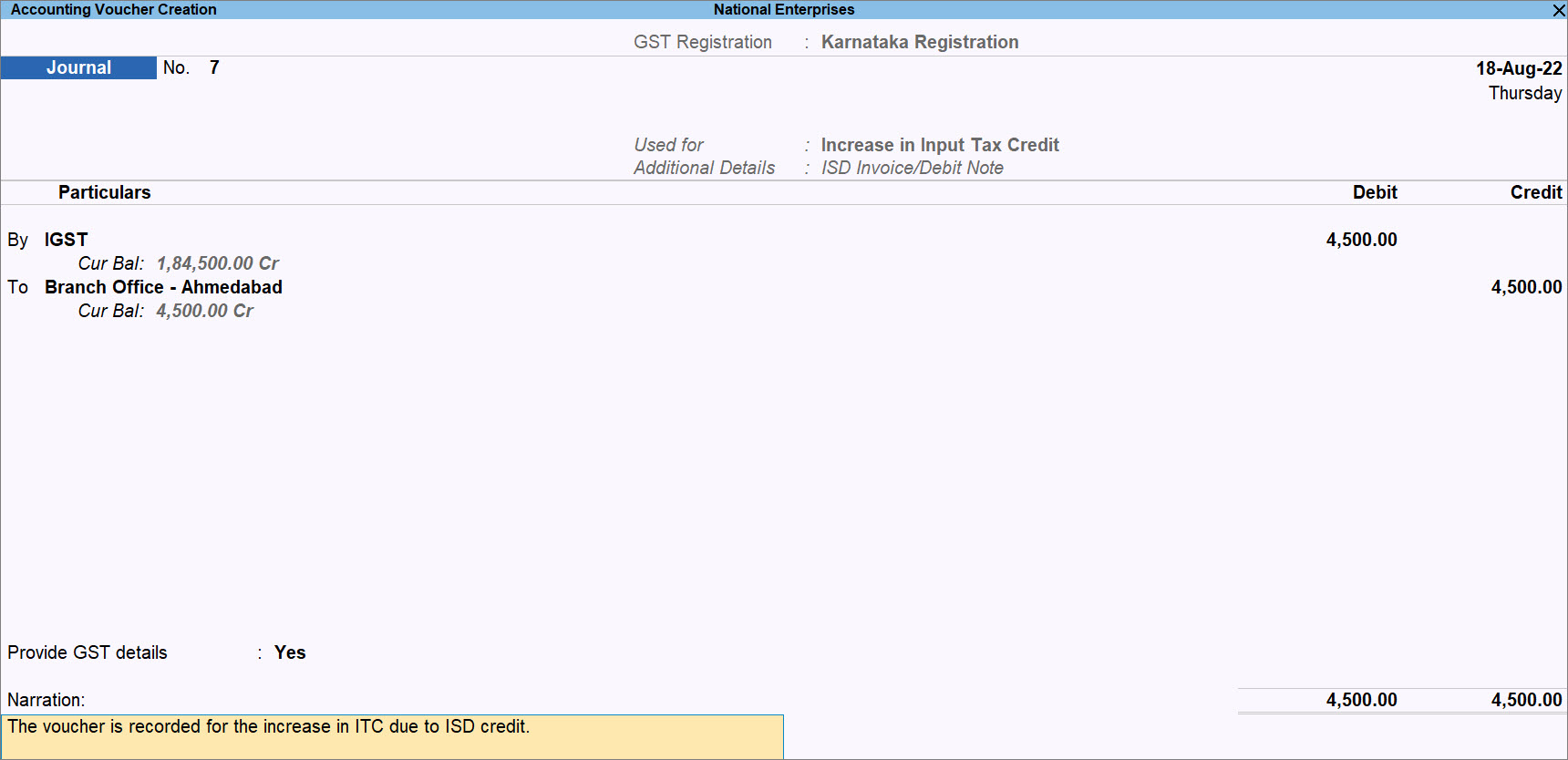Click the National Enterprises company title
This screenshot has height=760, width=1568.
coord(784,9)
